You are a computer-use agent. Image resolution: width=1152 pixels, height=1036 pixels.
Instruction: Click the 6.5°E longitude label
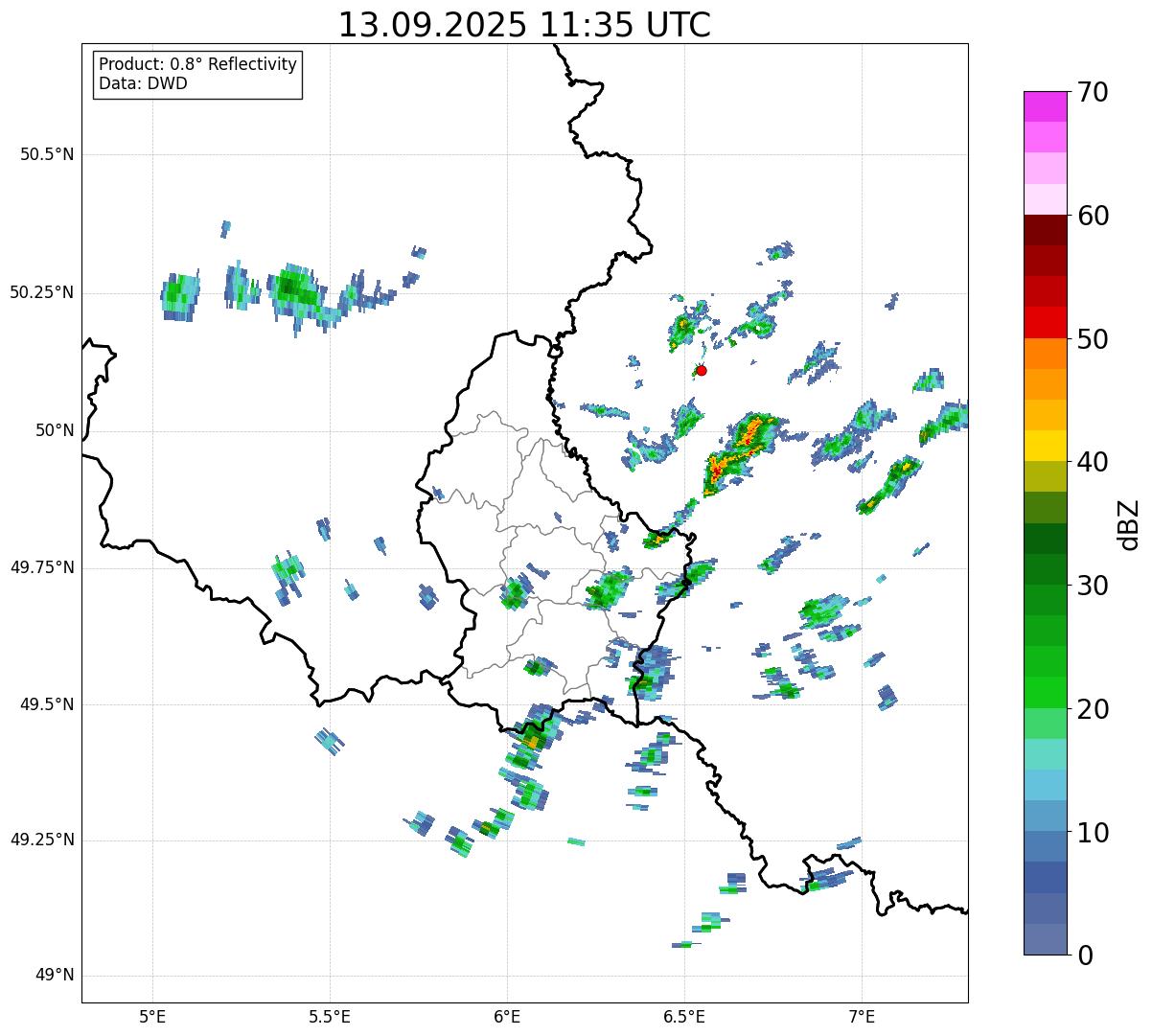tap(685, 1016)
